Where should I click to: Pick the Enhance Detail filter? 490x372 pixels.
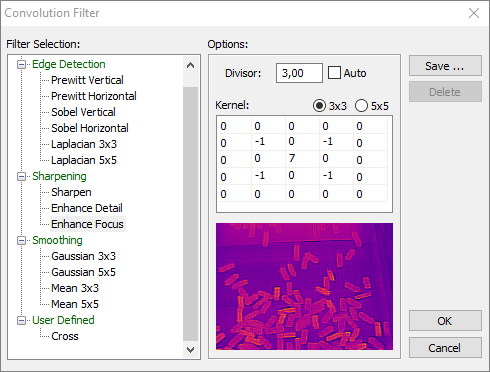click(87, 208)
